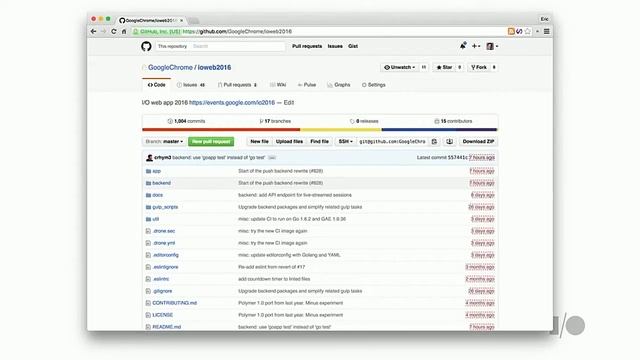Open the Unwatch dropdown
Image resolution: width=640 pixels, height=360 pixels.
(400, 67)
